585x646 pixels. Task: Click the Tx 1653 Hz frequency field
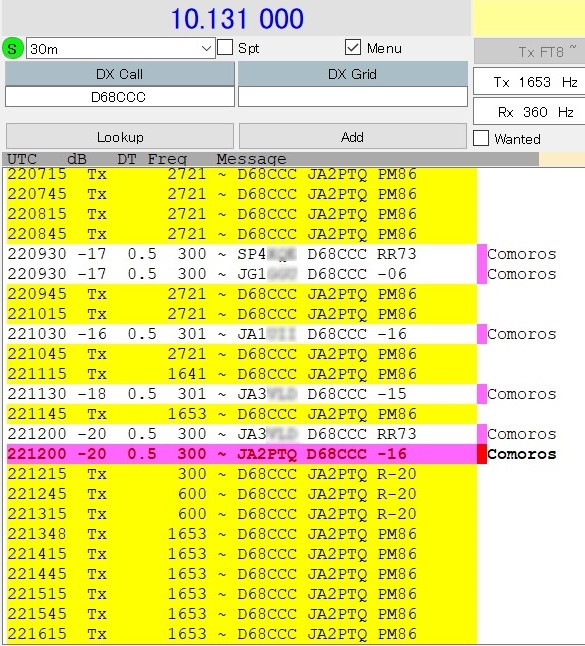(x=530, y=82)
